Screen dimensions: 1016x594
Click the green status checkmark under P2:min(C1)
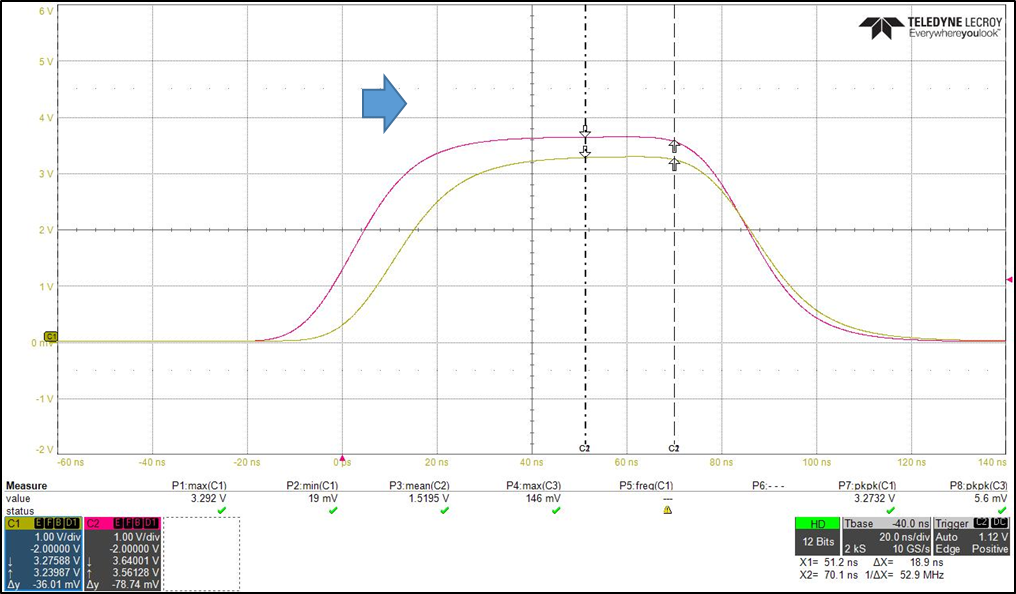[333, 510]
